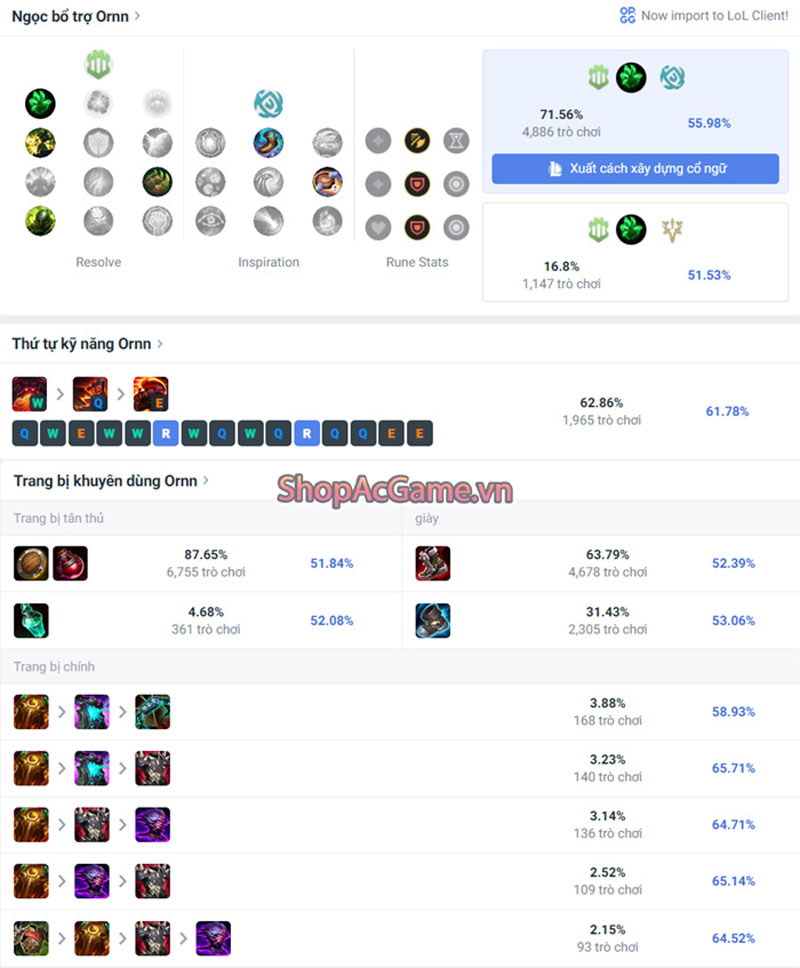Viewport: 800px width, 968px height.
Task: Expand the Thứ tự kỹ năng Ornn chevron
Action: coord(160,343)
